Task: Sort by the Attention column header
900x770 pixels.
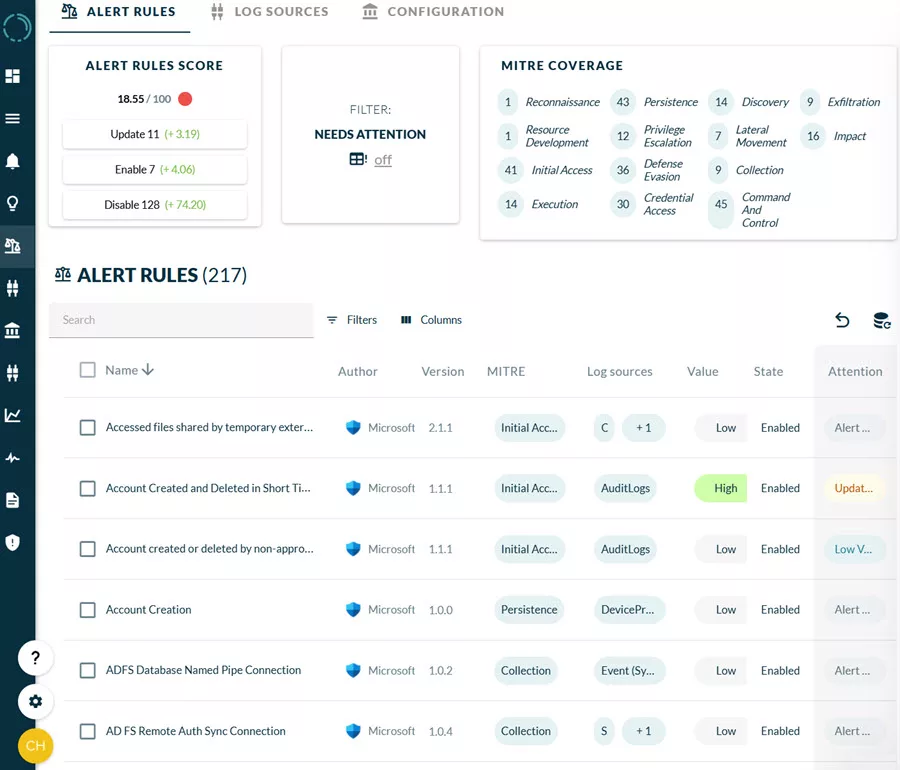Action: [x=855, y=371]
